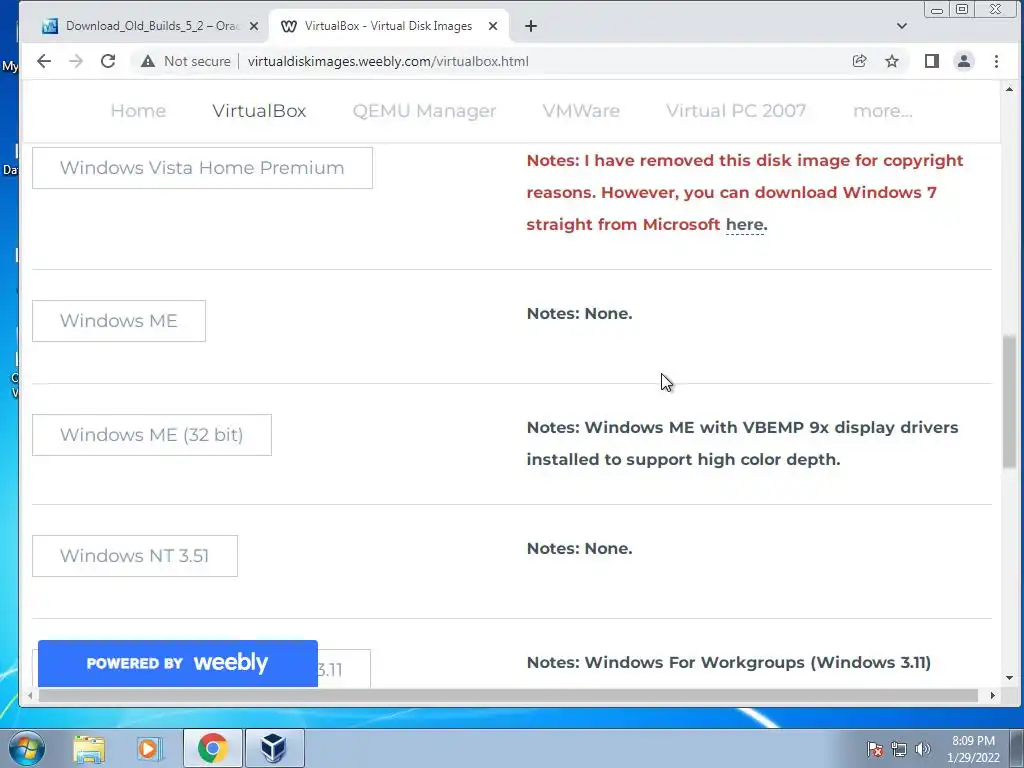Open the QEMU Manager page
Image resolution: width=1024 pixels, height=768 pixels.
(x=424, y=111)
